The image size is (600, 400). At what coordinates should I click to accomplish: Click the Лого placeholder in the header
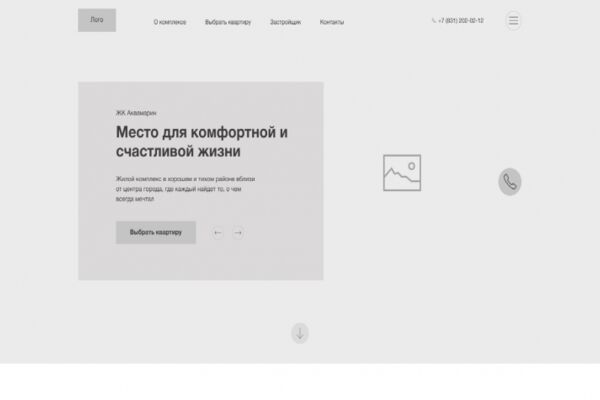click(97, 20)
